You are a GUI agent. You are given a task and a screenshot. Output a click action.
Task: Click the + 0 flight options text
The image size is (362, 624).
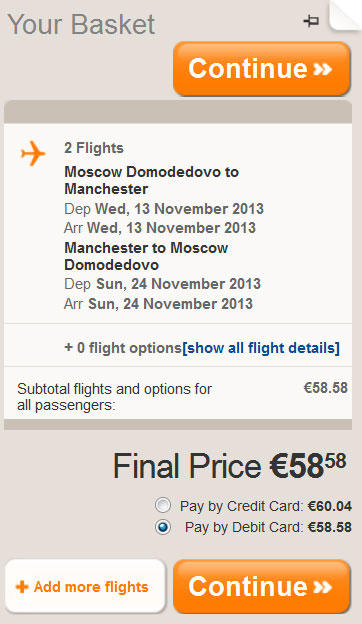tap(123, 348)
